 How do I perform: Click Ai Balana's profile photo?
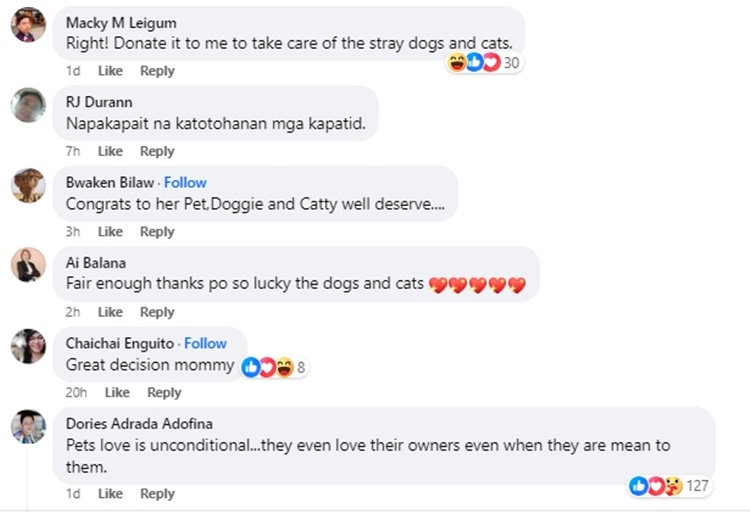pos(28,265)
